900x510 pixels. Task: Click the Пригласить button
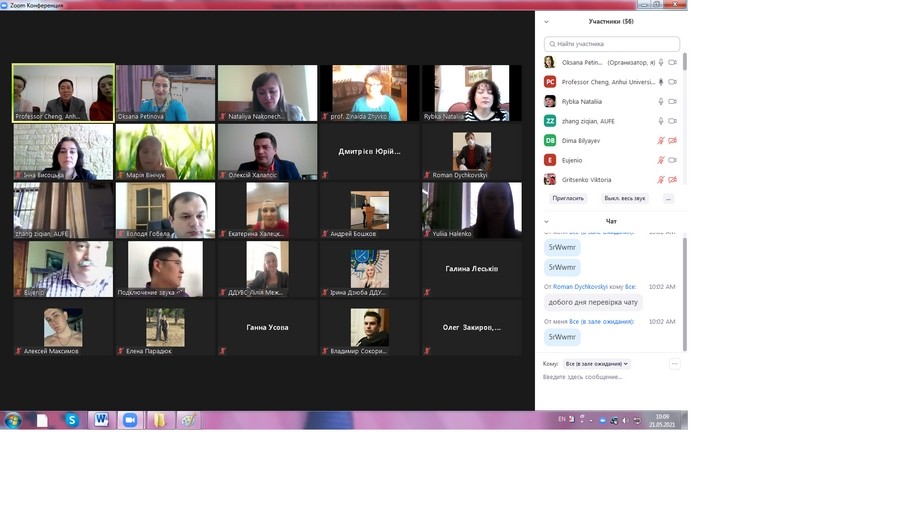[568, 198]
